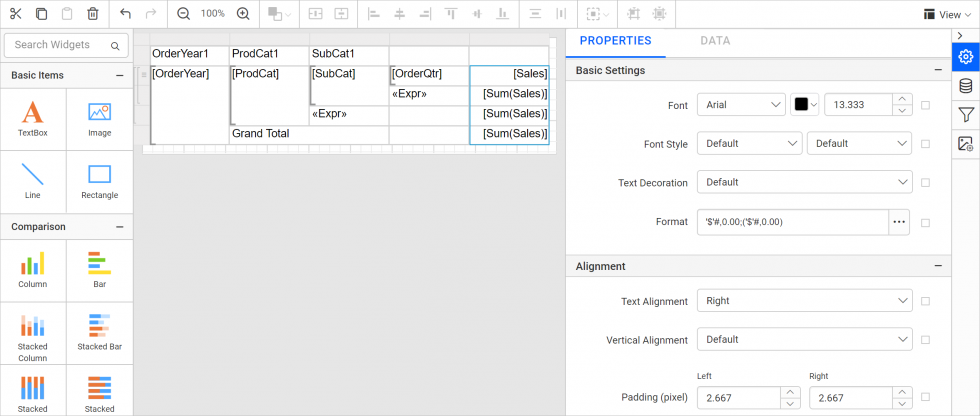Increase the Right padding value
This screenshot has width=980, height=416.
[x=902, y=392]
